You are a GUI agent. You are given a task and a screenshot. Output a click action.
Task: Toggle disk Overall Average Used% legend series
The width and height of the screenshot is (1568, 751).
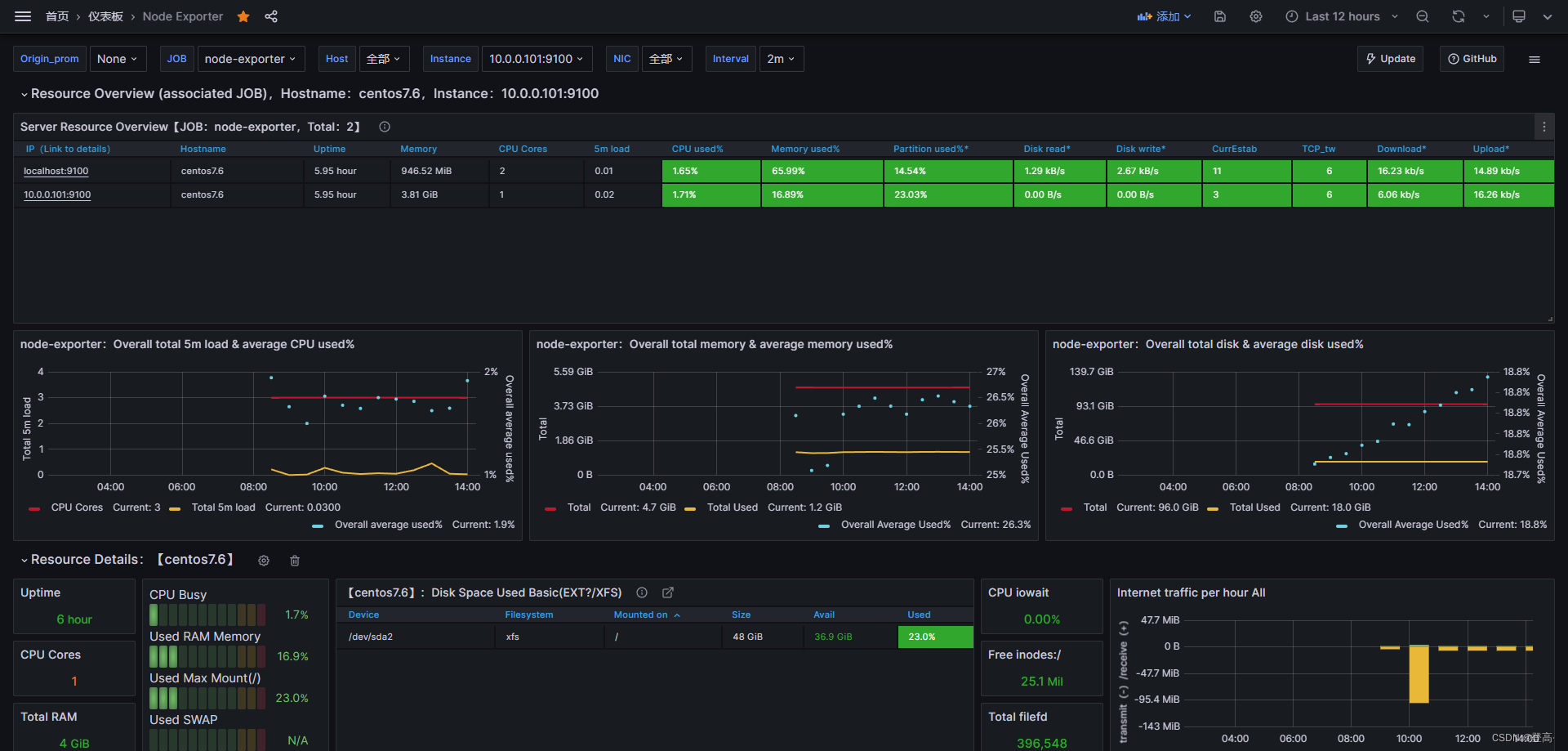[x=1414, y=525]
